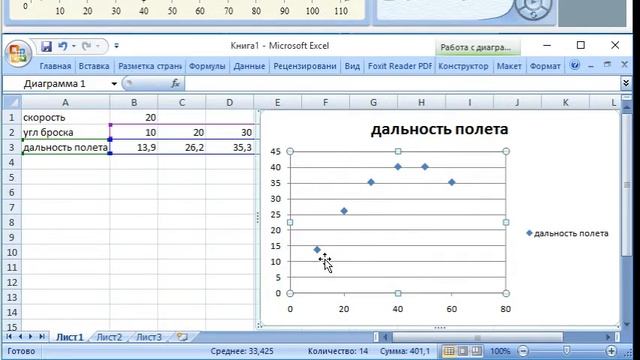Go to last sheet navigation arrow
This screenshot has width=640, height=360.
(42, 337)
